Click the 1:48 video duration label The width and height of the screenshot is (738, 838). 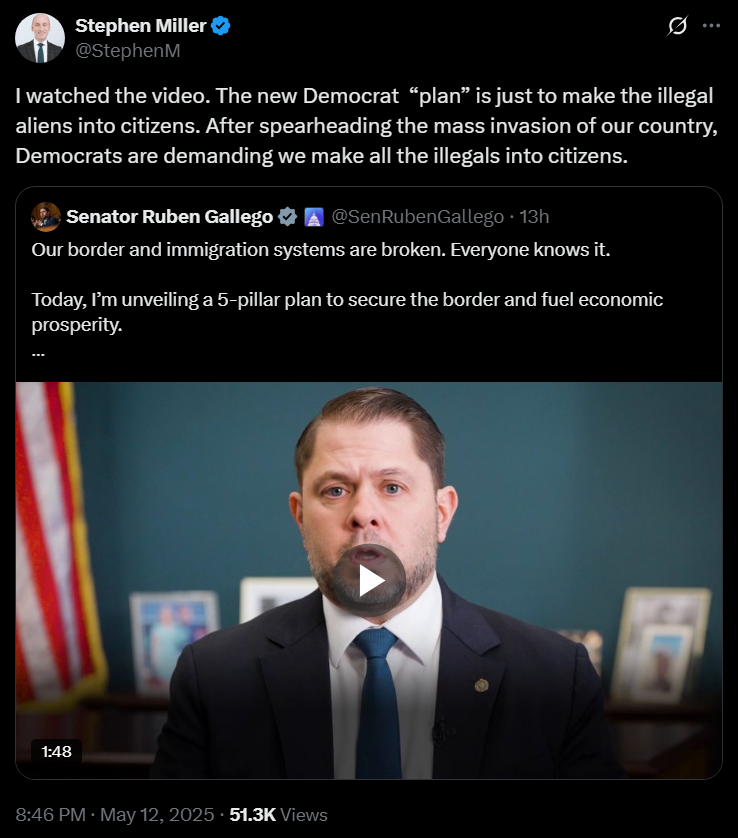(56, 751)
